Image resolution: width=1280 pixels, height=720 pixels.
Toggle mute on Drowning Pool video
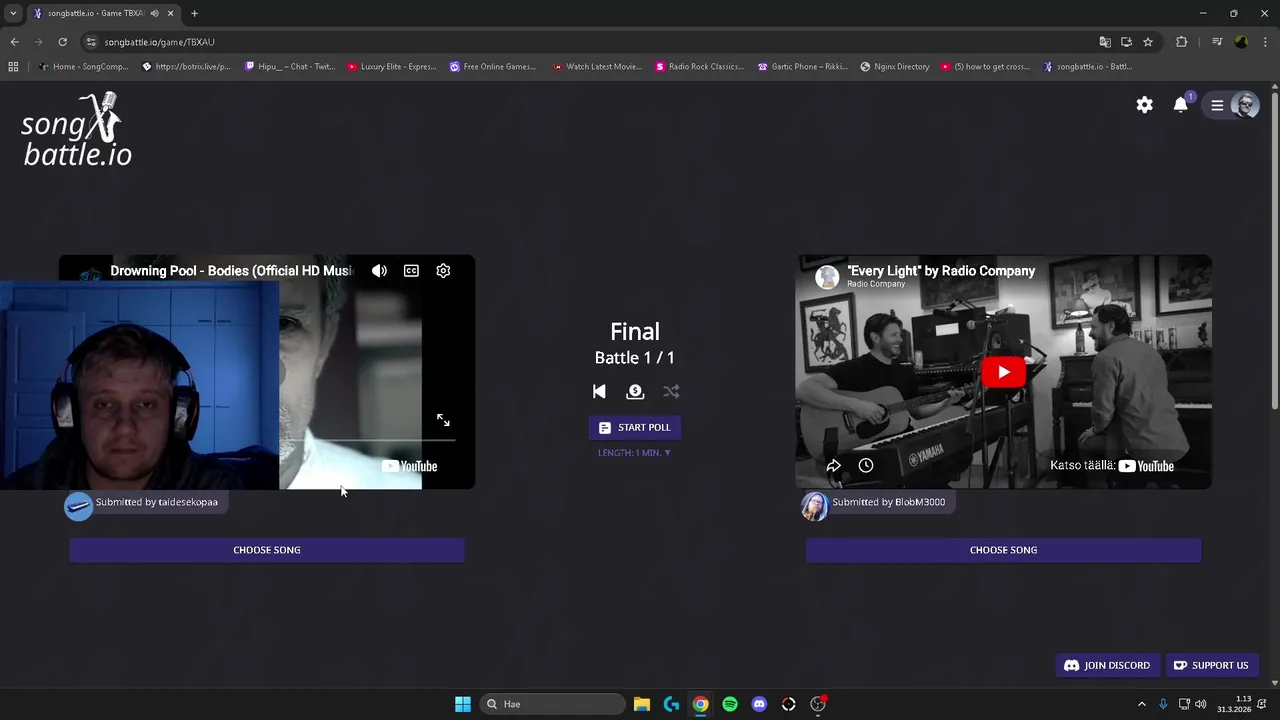coord(379,271)
